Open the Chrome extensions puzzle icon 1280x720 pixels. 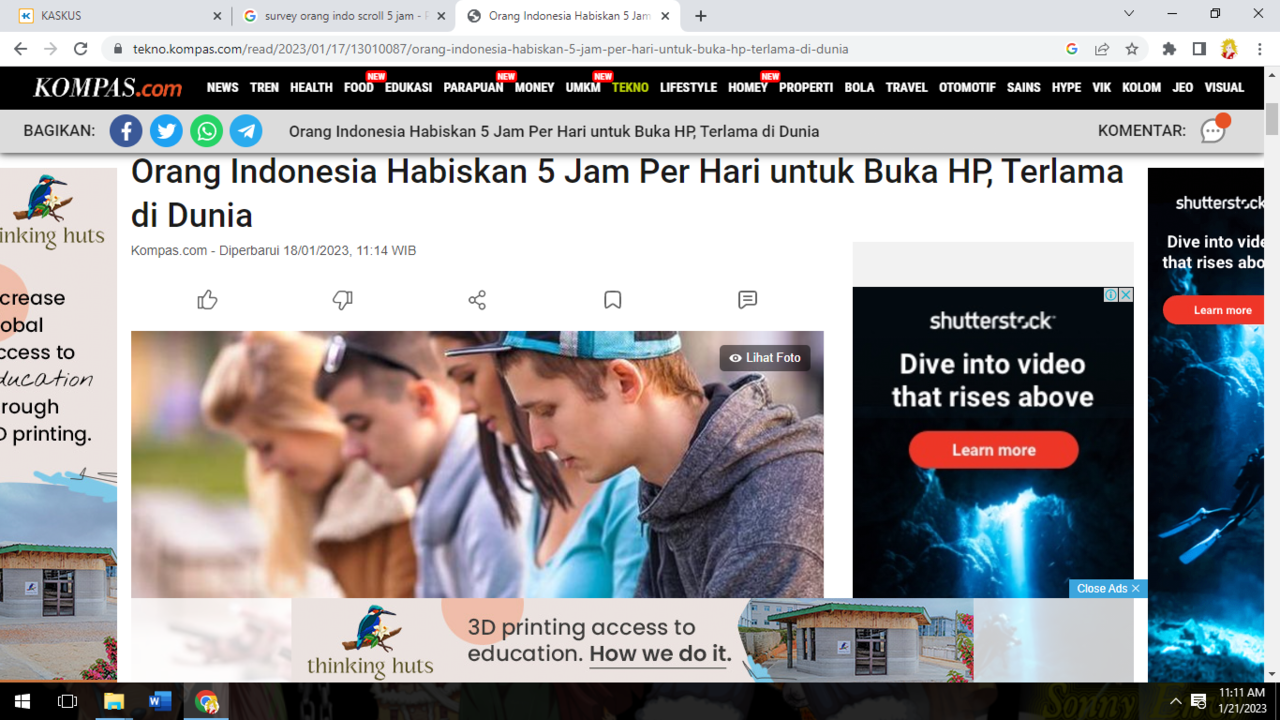pos(1169,49)
